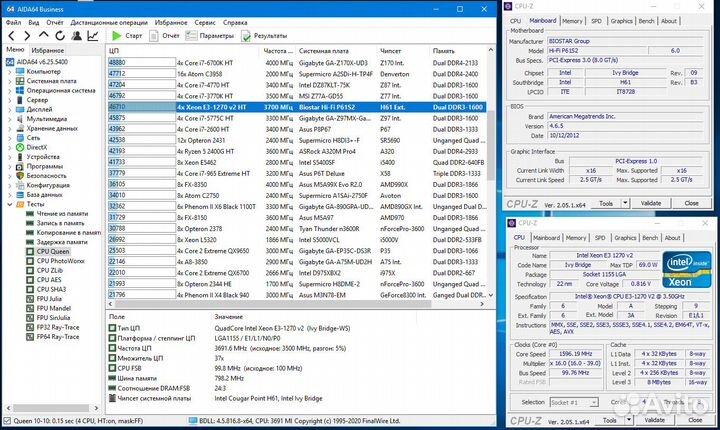The width and height of the screenshot is (720, 430).
Task: Click Validate in the lower CPU-Z window
Action: [654, 420]
